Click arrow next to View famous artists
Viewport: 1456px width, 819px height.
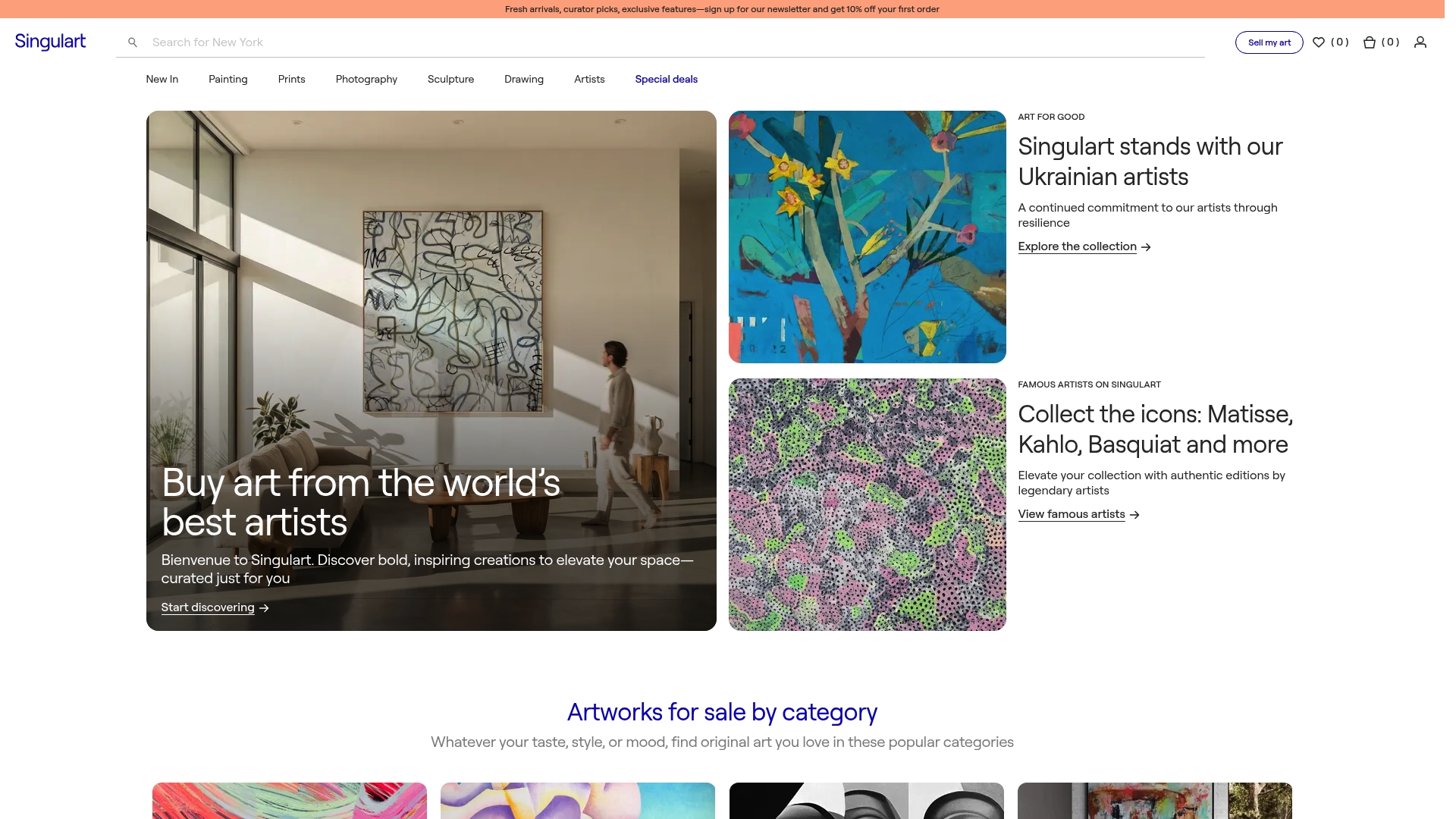[x=1134, y=515]
